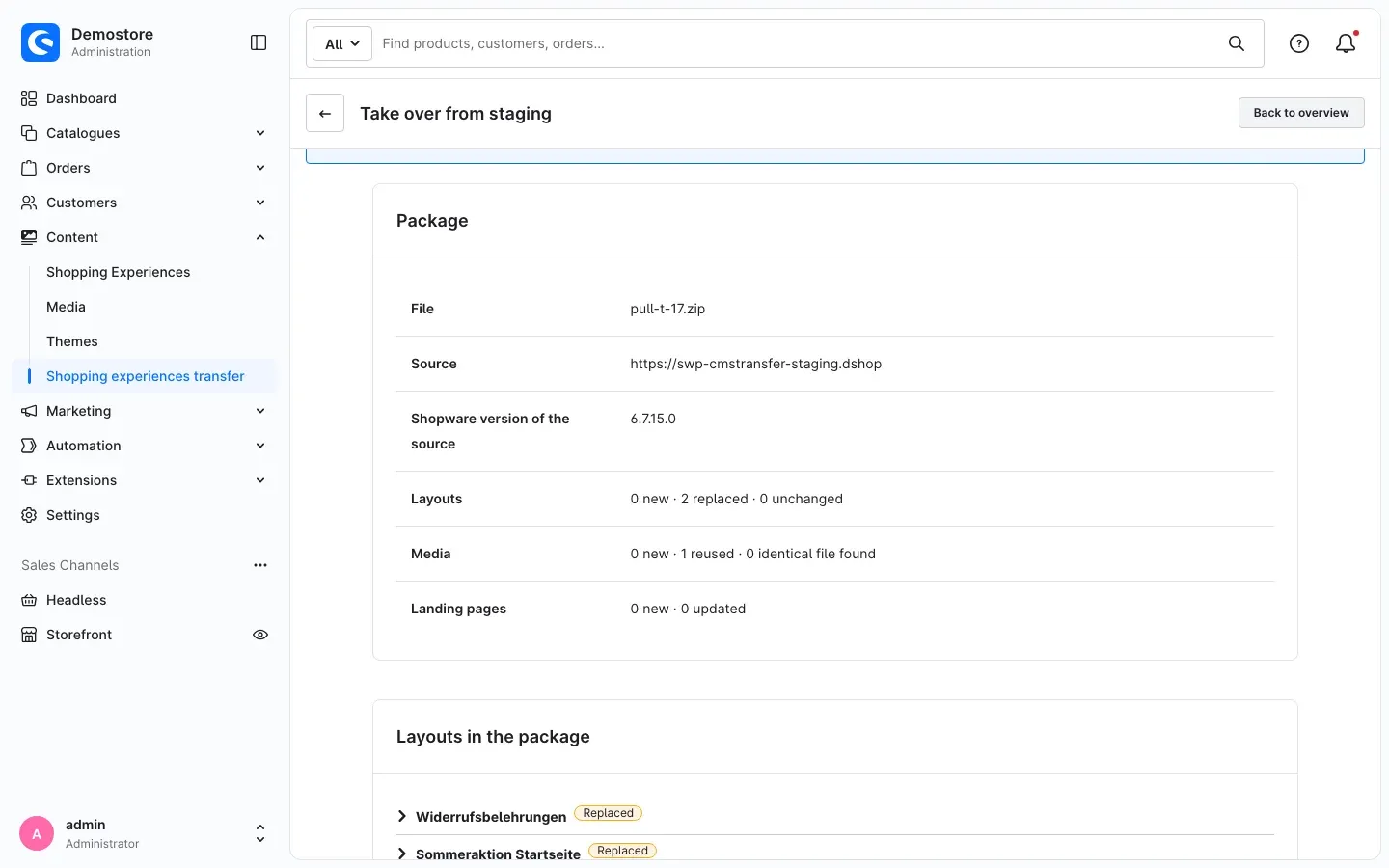Open the Themes menu item
The height and width of the screenshot is (868, 1389).
point(72,341)
